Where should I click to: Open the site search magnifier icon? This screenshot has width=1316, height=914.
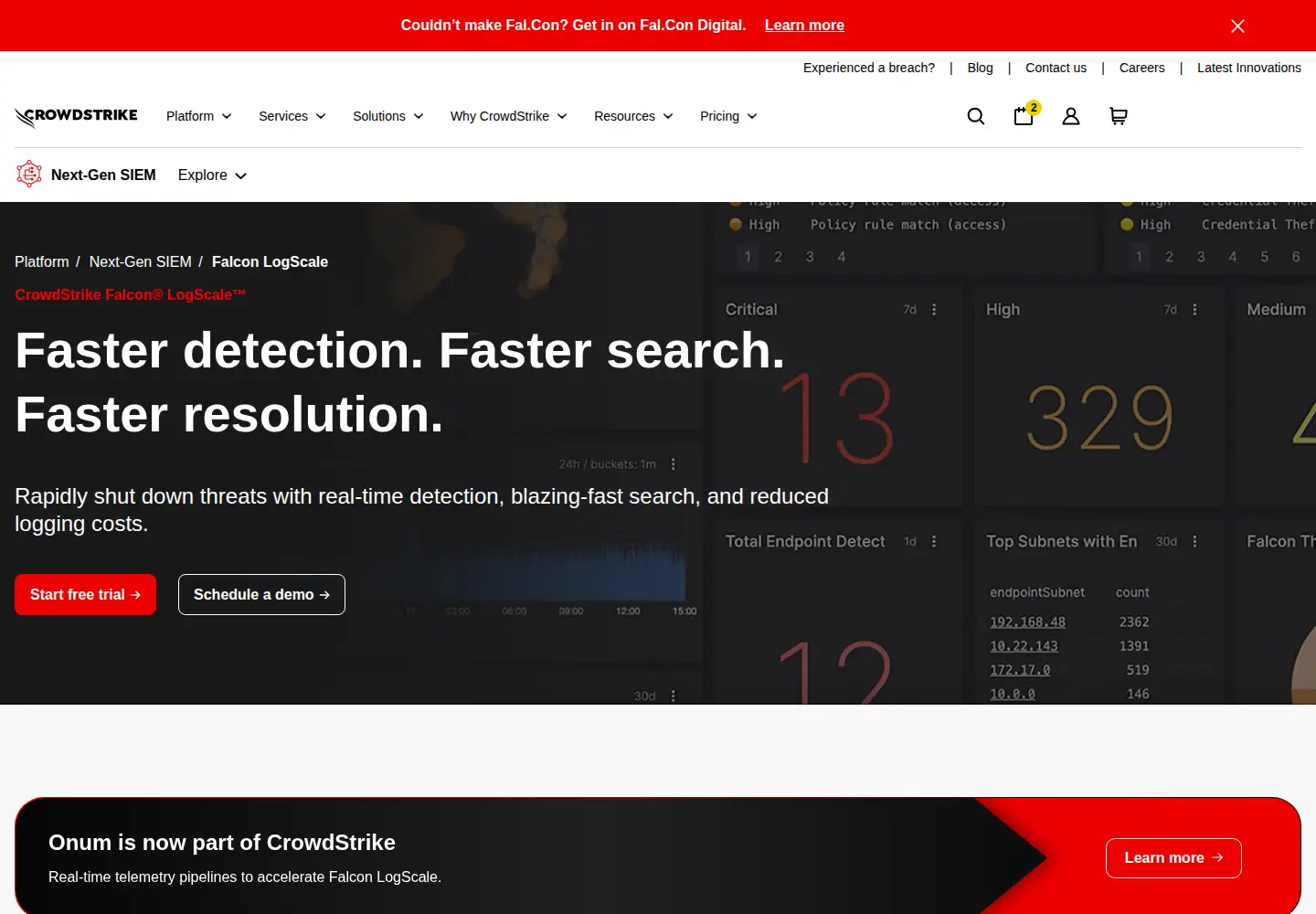tap(976, 116)
